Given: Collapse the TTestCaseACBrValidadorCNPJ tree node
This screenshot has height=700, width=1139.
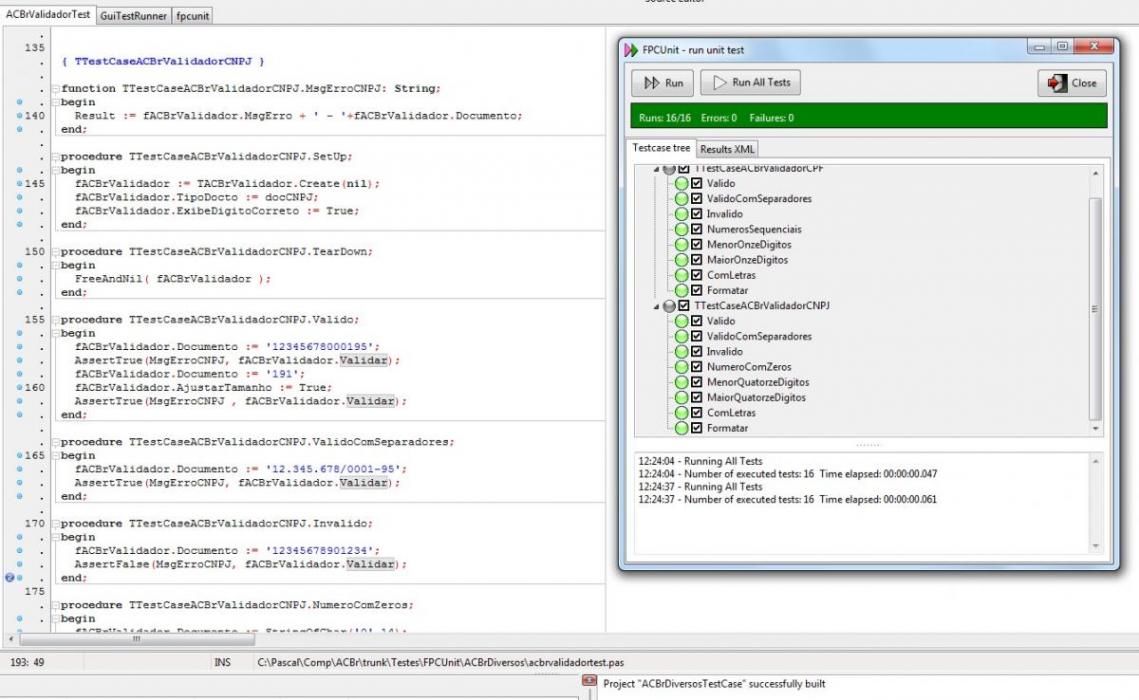Looking at the screenshot, I should (656, 306).
